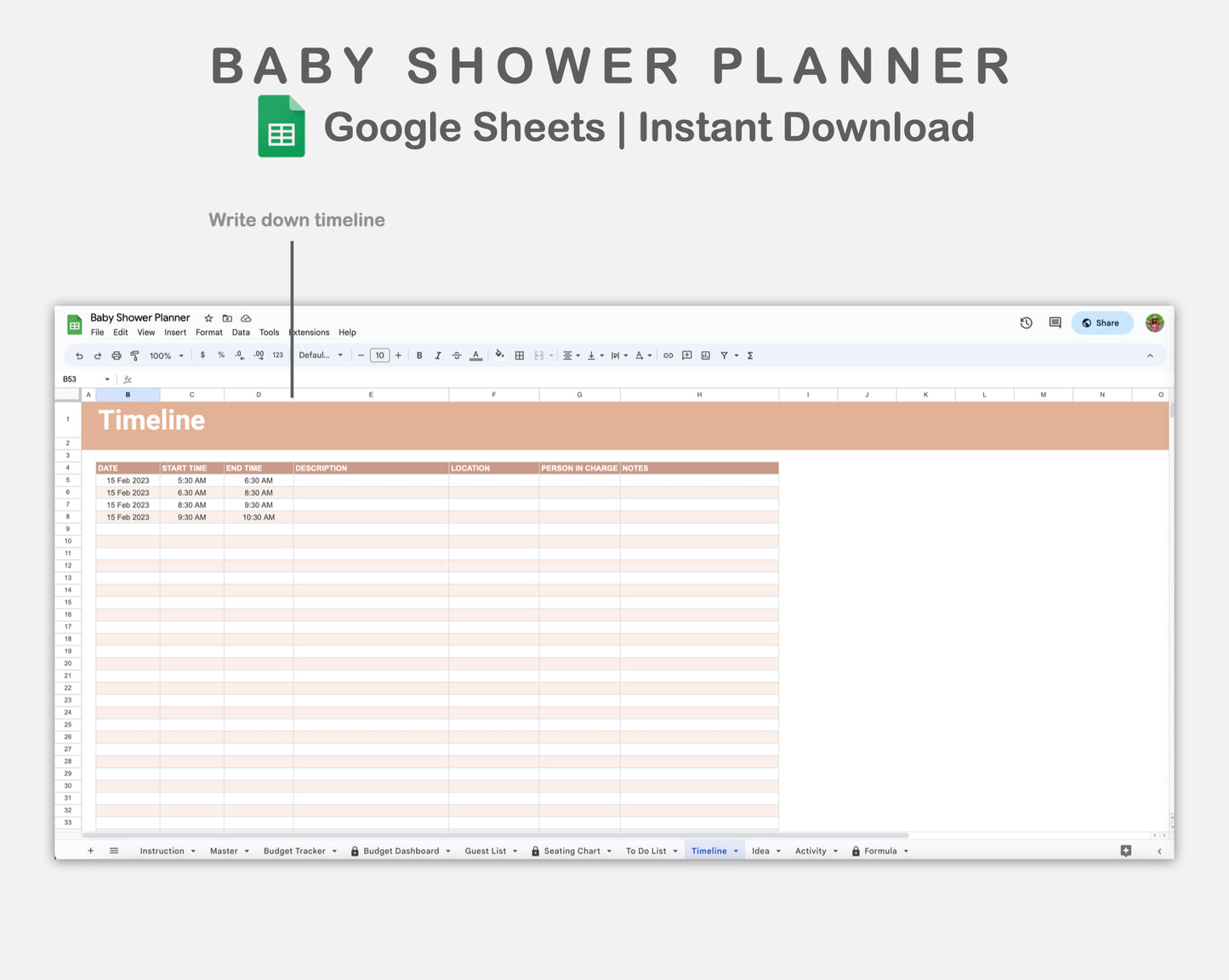The height and width of the screenshot is (980, 1229).
Task: Open the Format menu
Action: (x=208, y=333)
